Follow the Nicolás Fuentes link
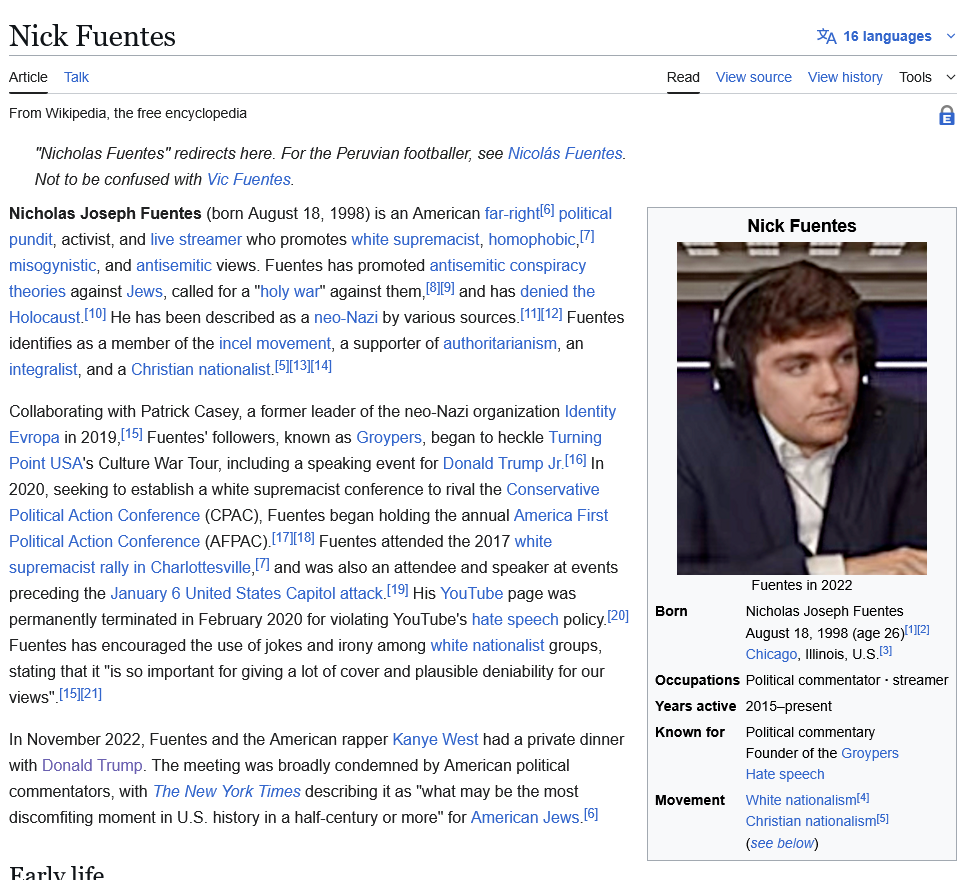Screen dimensions: 977x880 click(x=565, y=153)
